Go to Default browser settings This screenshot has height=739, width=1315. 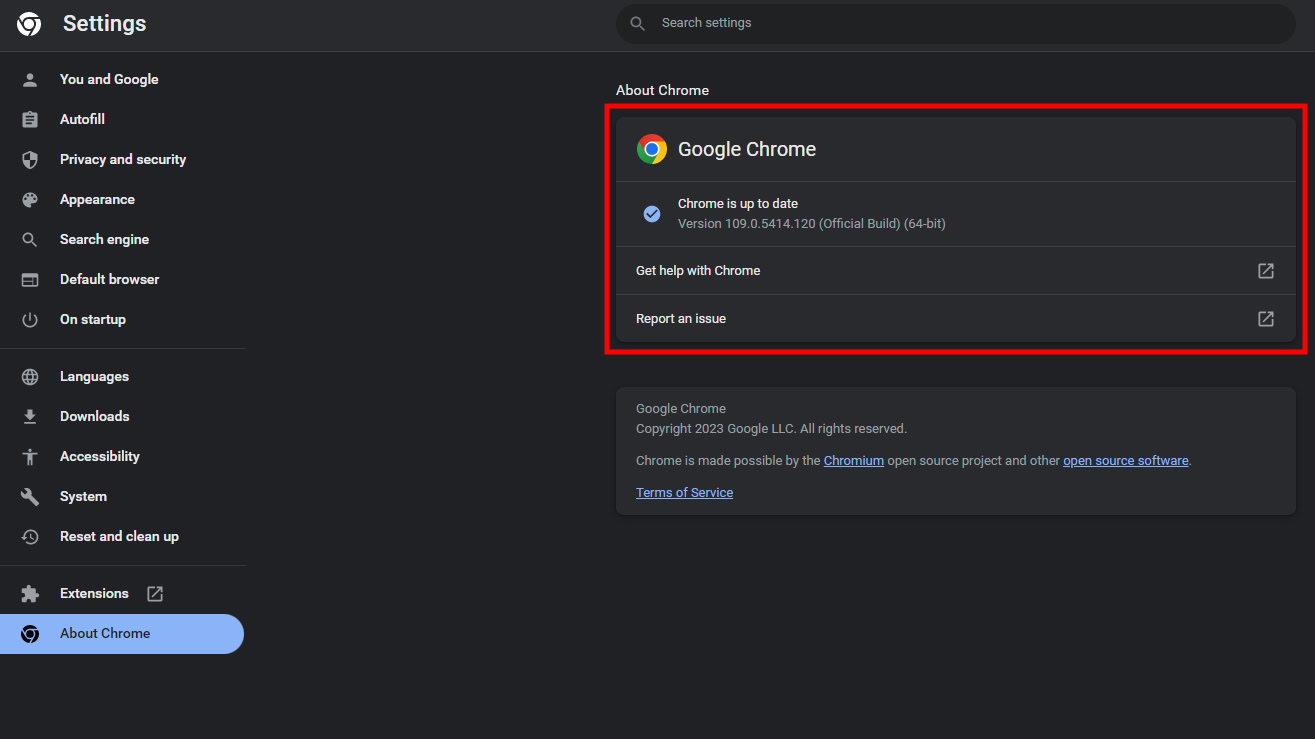click(x=109, y=280)
